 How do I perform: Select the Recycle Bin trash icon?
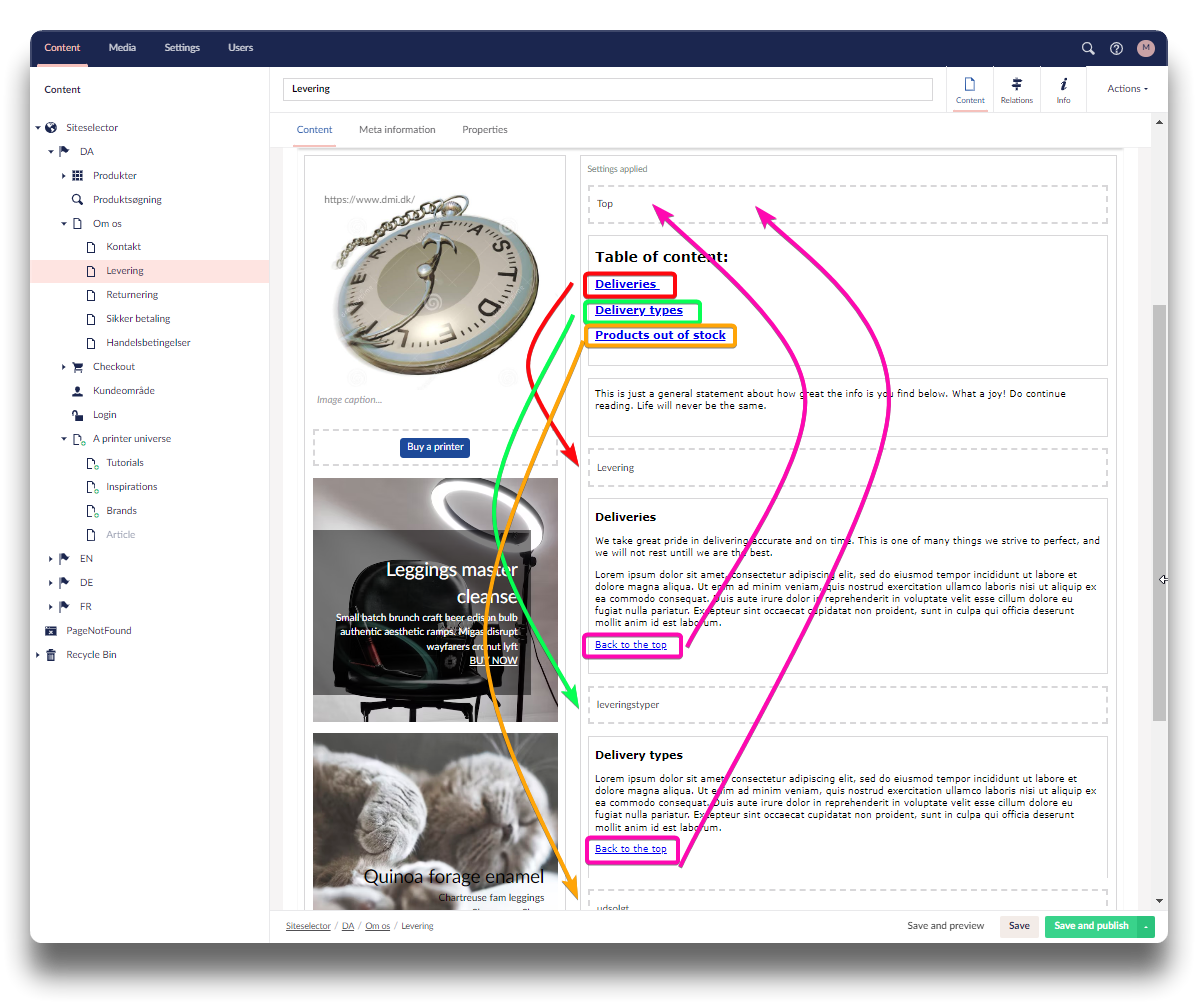tap(51, 655)
